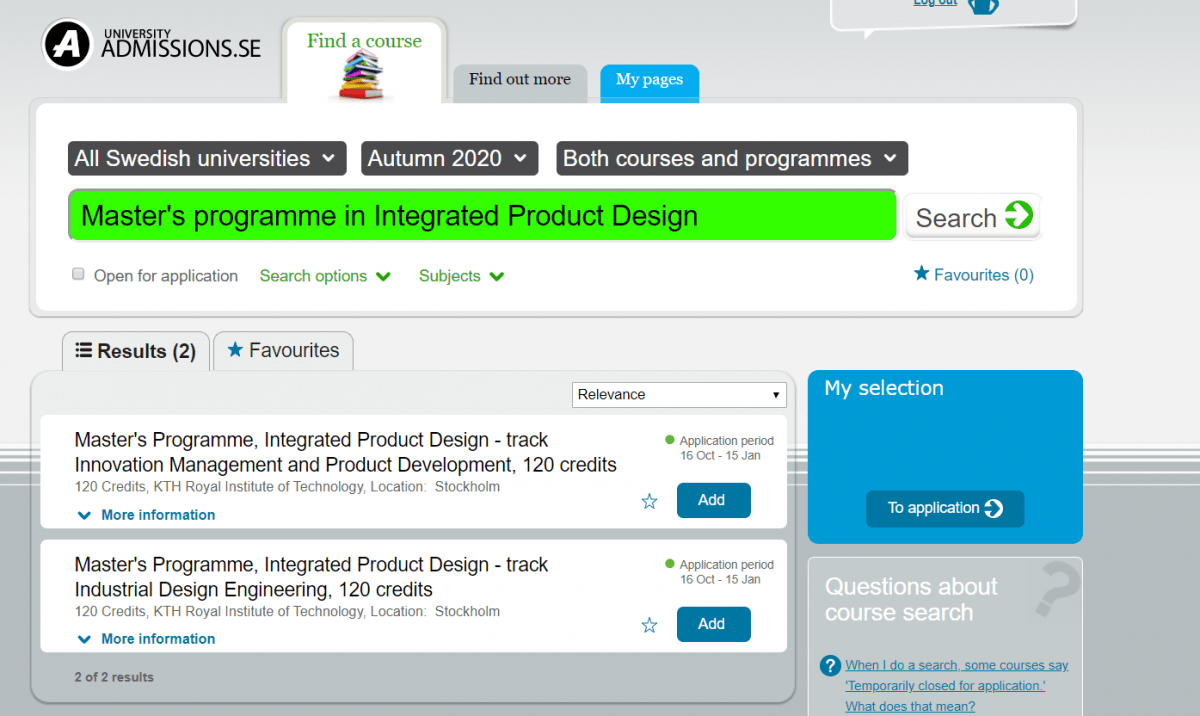Viewport: 1200px width, 716px height.
Task: Open the All Swedish universities dropdown
Action: point(207,159)
